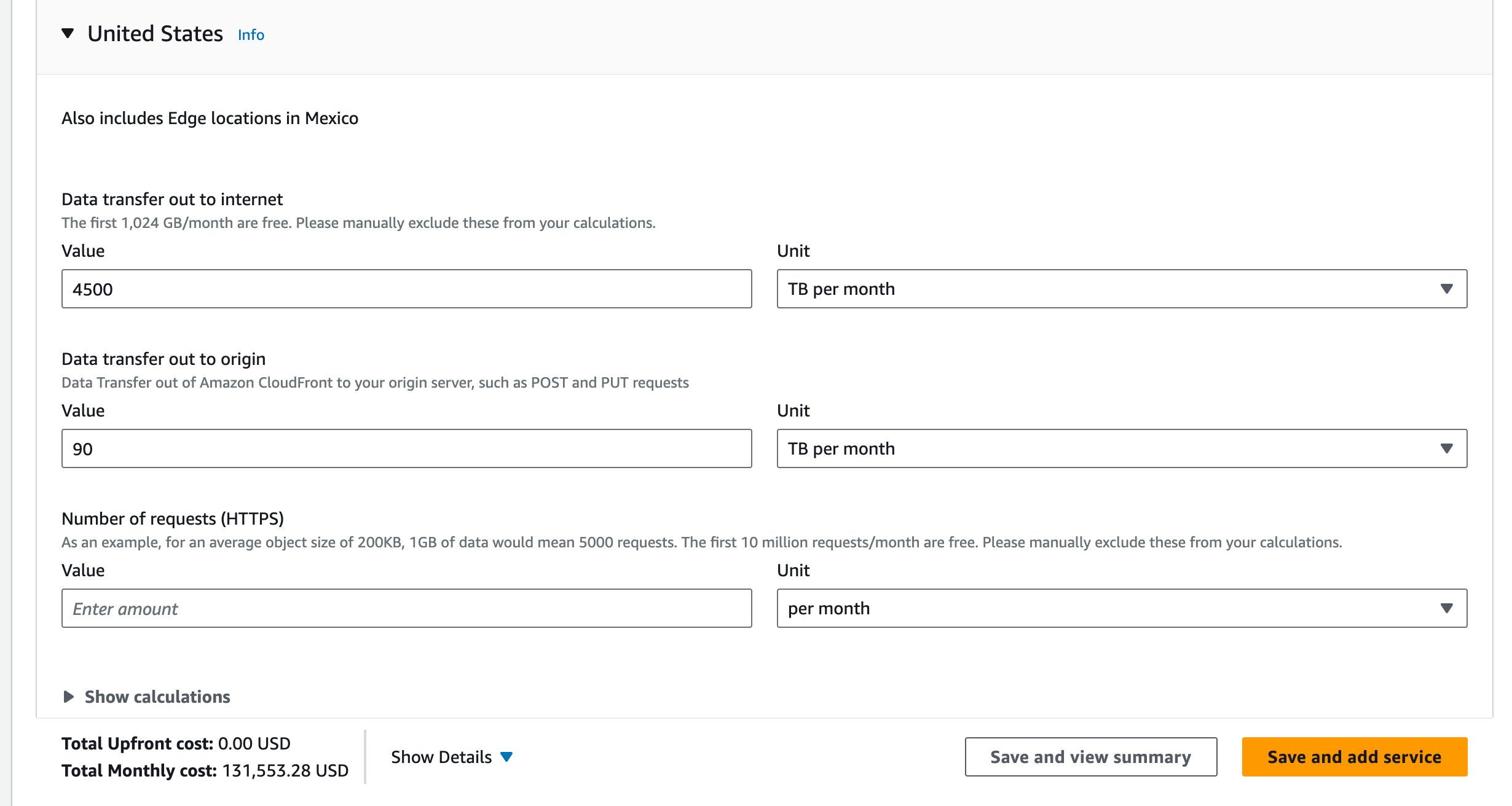Click Data transfer out to internet label

point(172,199)
